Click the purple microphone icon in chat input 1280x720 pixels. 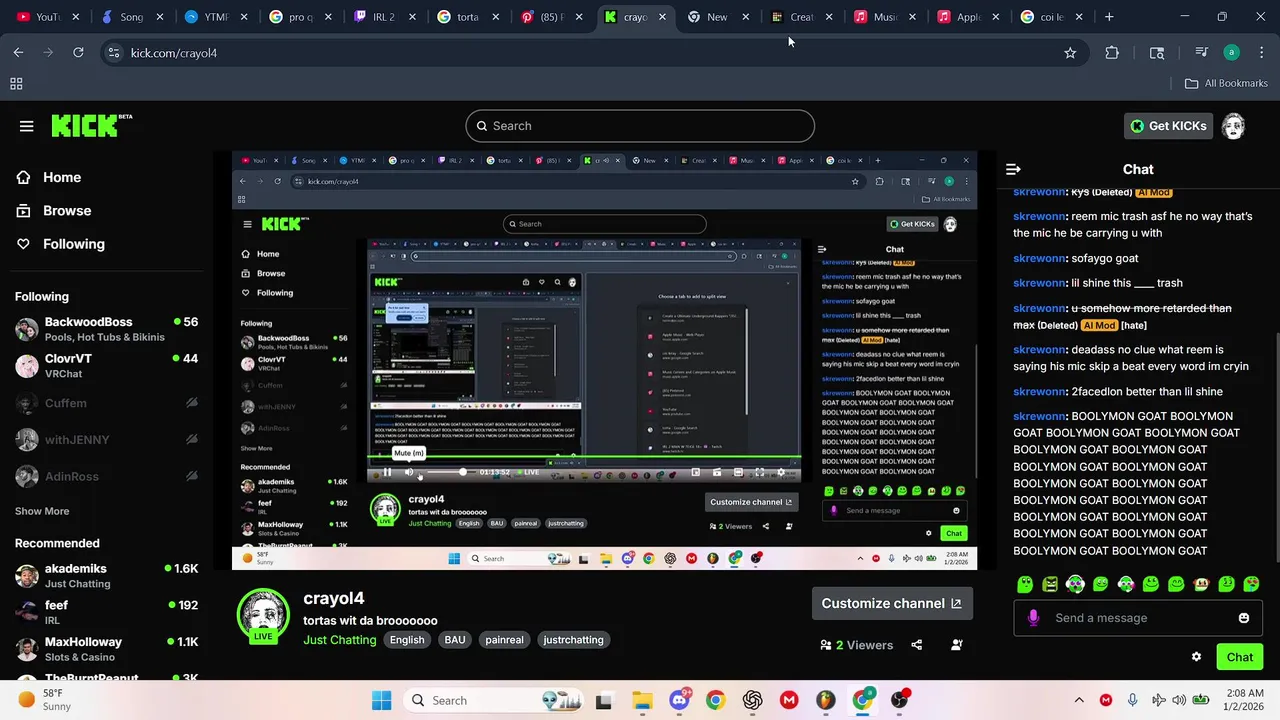pyautogui.click(x=1033, y=618)
